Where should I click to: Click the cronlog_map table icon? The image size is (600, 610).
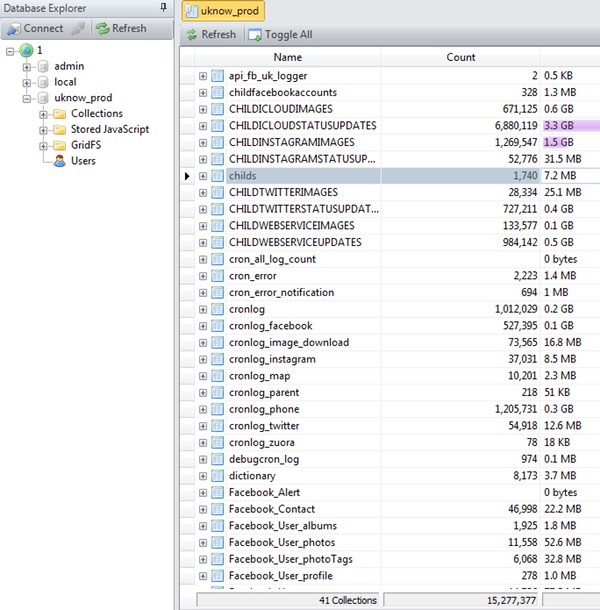(x=218, y=376)
